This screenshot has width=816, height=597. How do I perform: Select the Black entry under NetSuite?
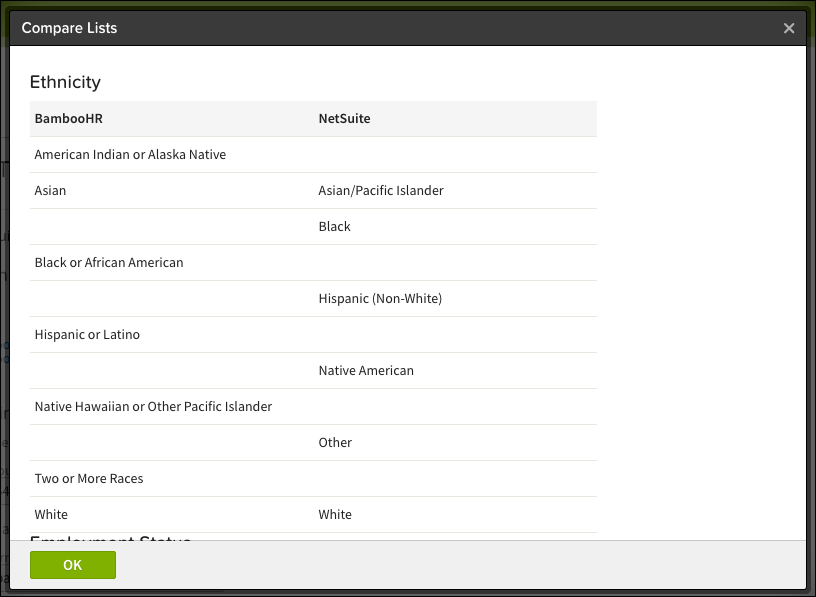point(335,226)
